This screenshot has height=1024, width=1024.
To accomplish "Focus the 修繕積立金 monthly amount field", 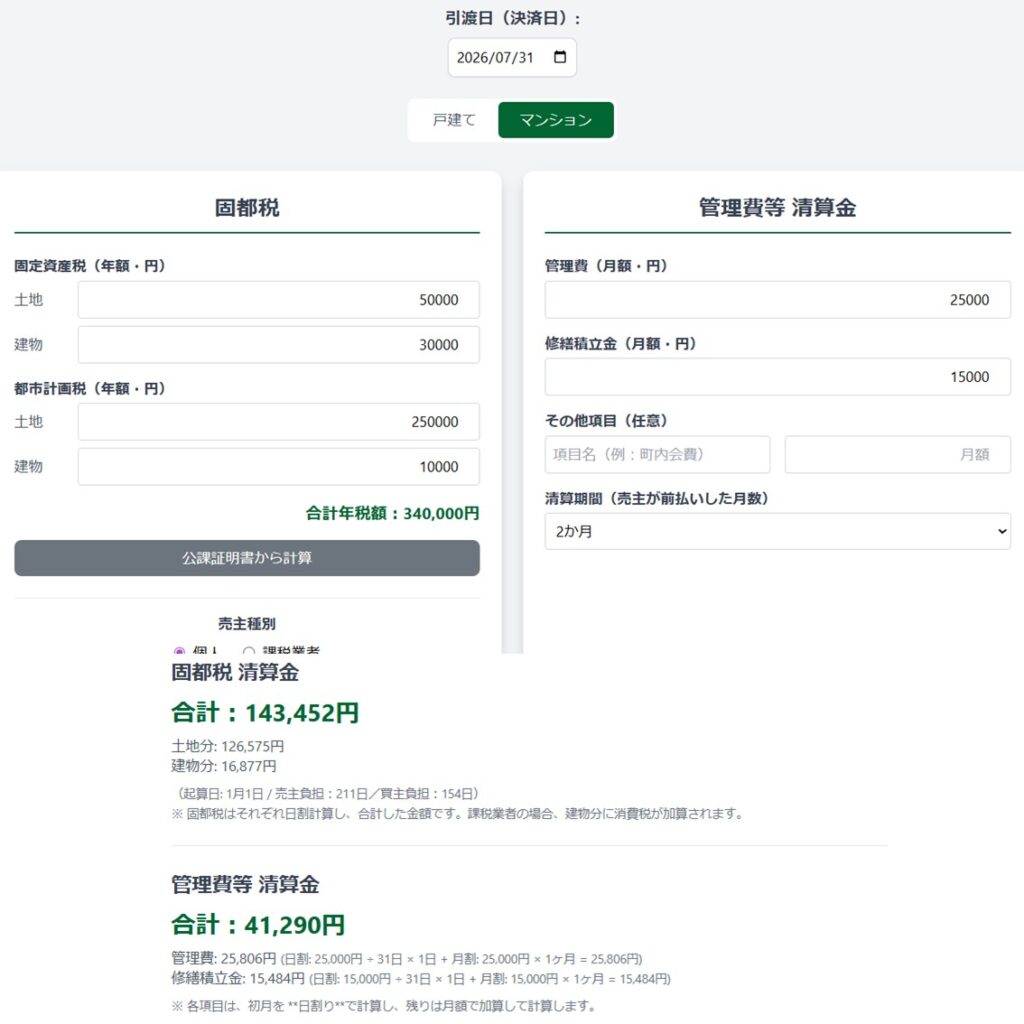I will pyautogui.click(x=777, y=377).
